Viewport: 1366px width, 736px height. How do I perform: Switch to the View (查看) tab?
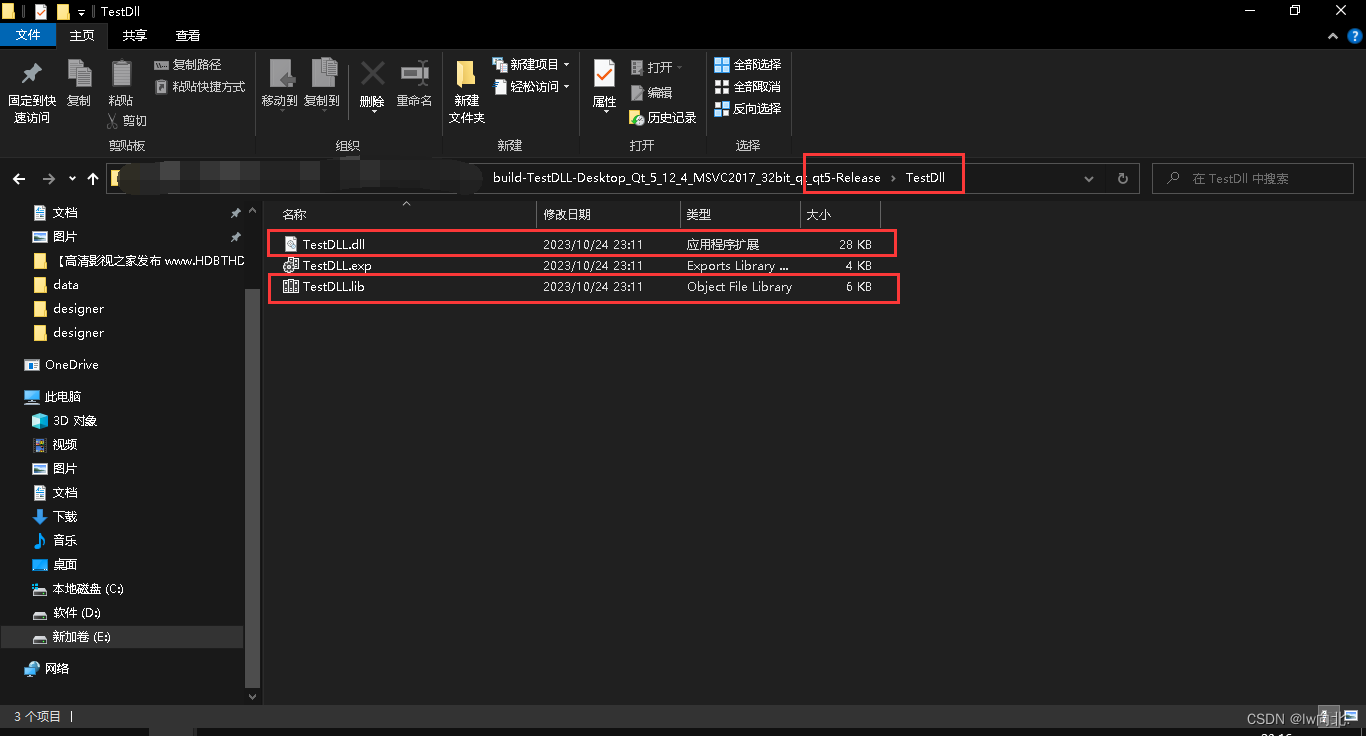(188, 35)
